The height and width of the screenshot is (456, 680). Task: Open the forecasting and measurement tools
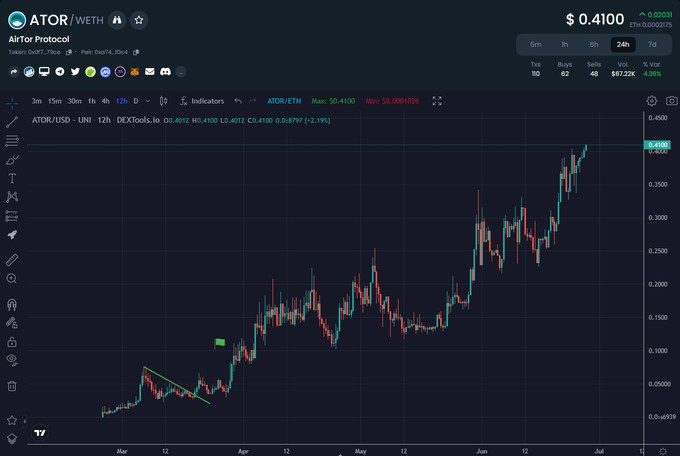tap(12, 216)
